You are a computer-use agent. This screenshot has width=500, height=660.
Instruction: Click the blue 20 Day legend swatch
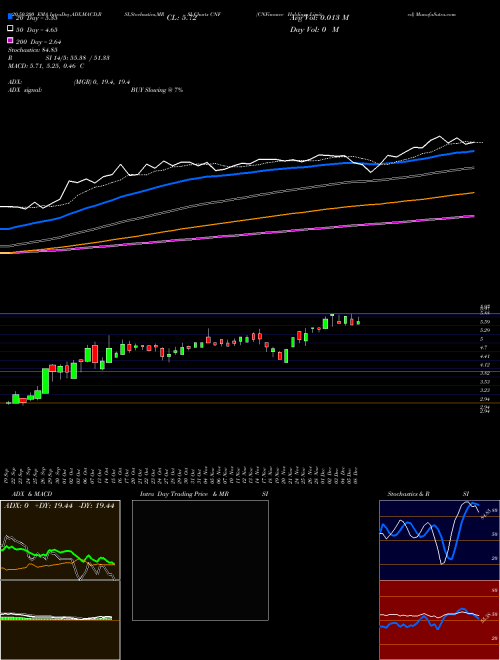[x=11, y=17]
